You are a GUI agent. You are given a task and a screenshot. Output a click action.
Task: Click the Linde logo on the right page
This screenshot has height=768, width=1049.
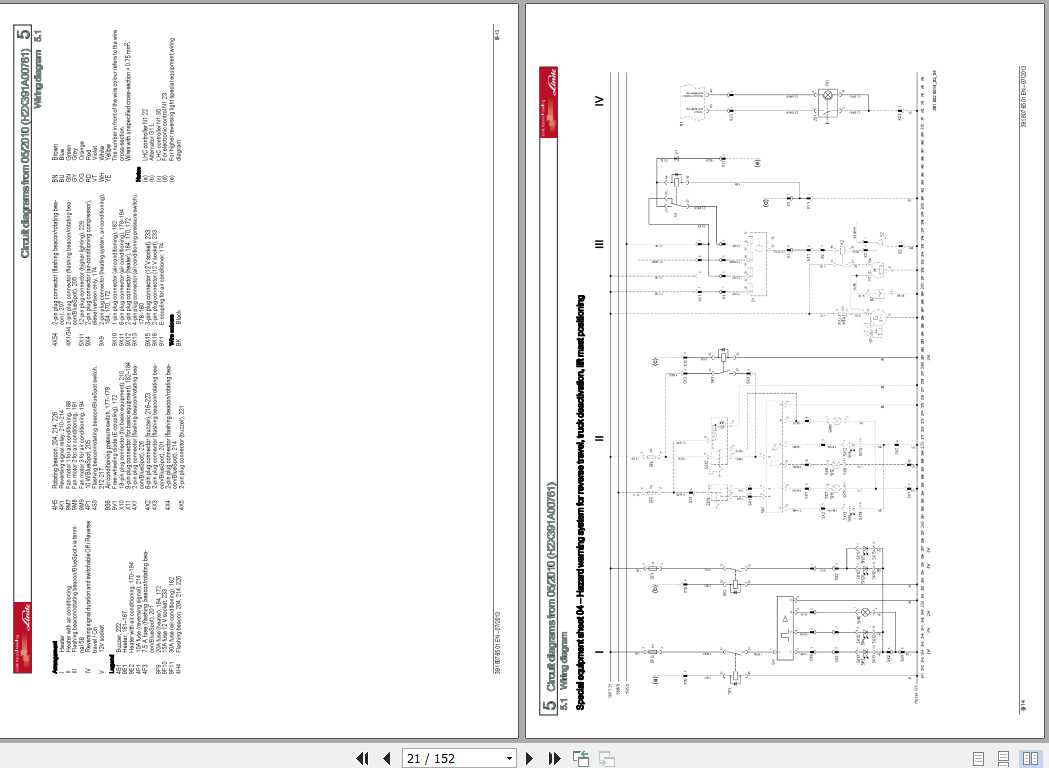tap(549, 101)
